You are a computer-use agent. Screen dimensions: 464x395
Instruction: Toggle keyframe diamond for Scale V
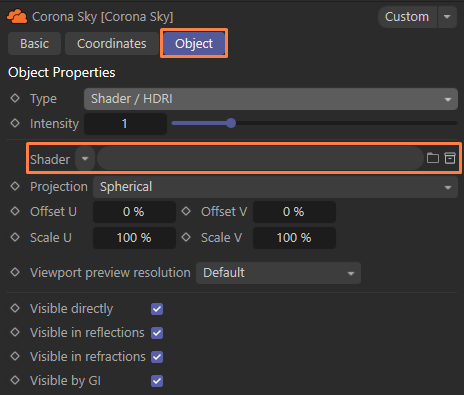[x=186, y=237]
